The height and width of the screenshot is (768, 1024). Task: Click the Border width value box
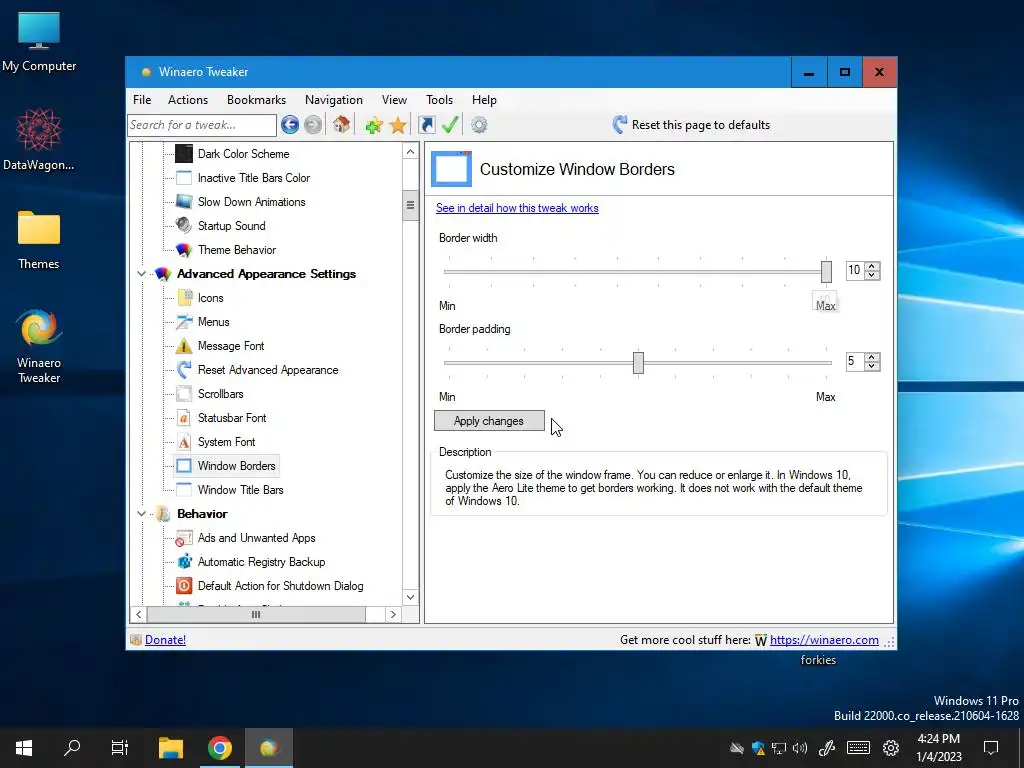[855, 270]
